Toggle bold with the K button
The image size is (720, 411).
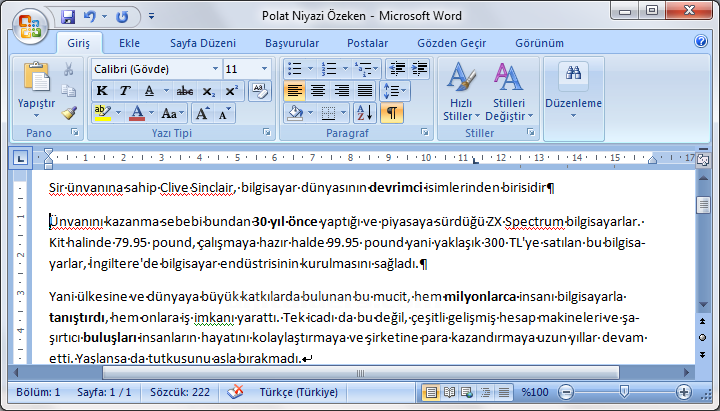pyautogui.click(x=102, y=91)
